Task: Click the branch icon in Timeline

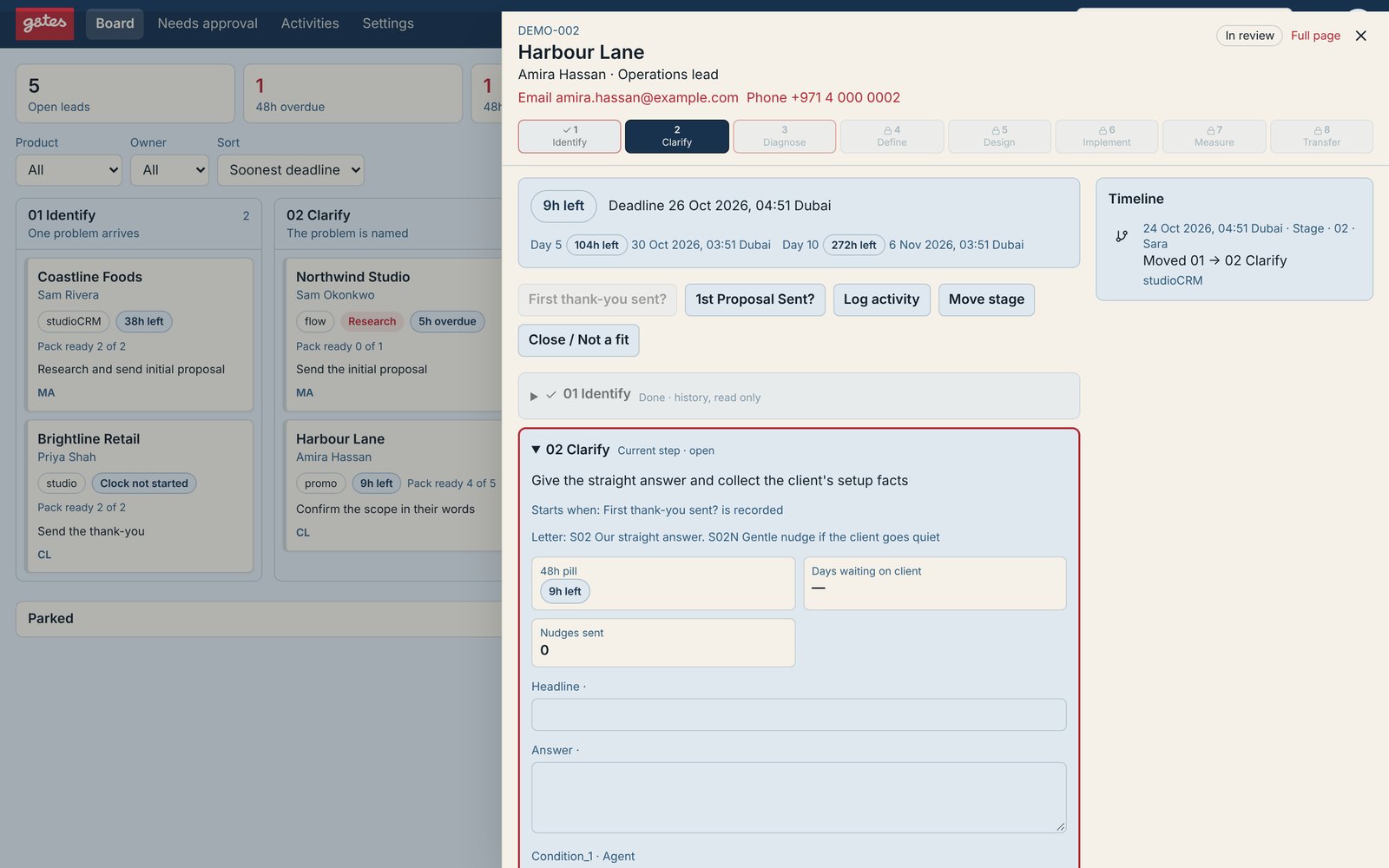Action: [1122, 236]
